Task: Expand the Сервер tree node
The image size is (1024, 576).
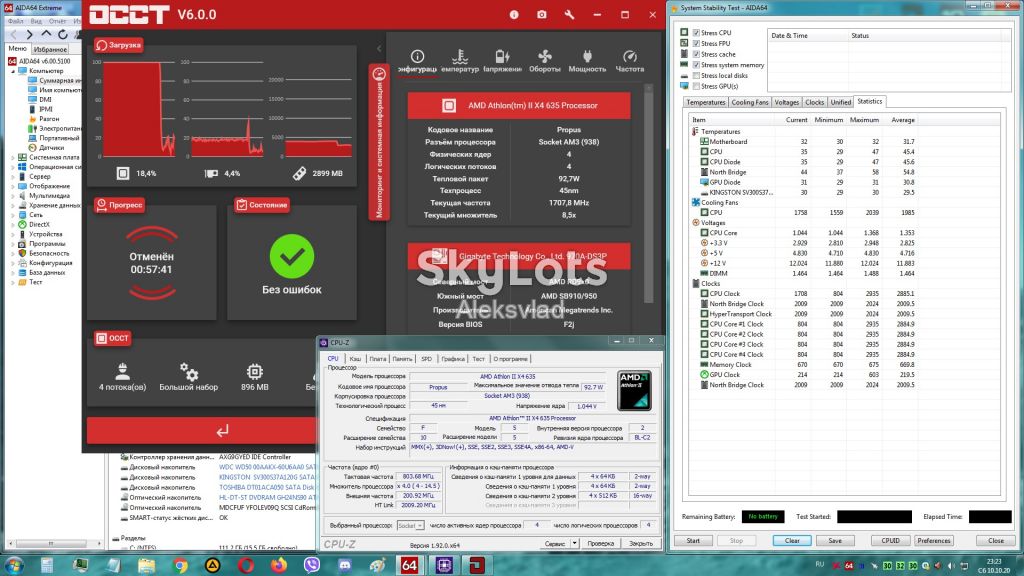Action: [x=12, y=176]
